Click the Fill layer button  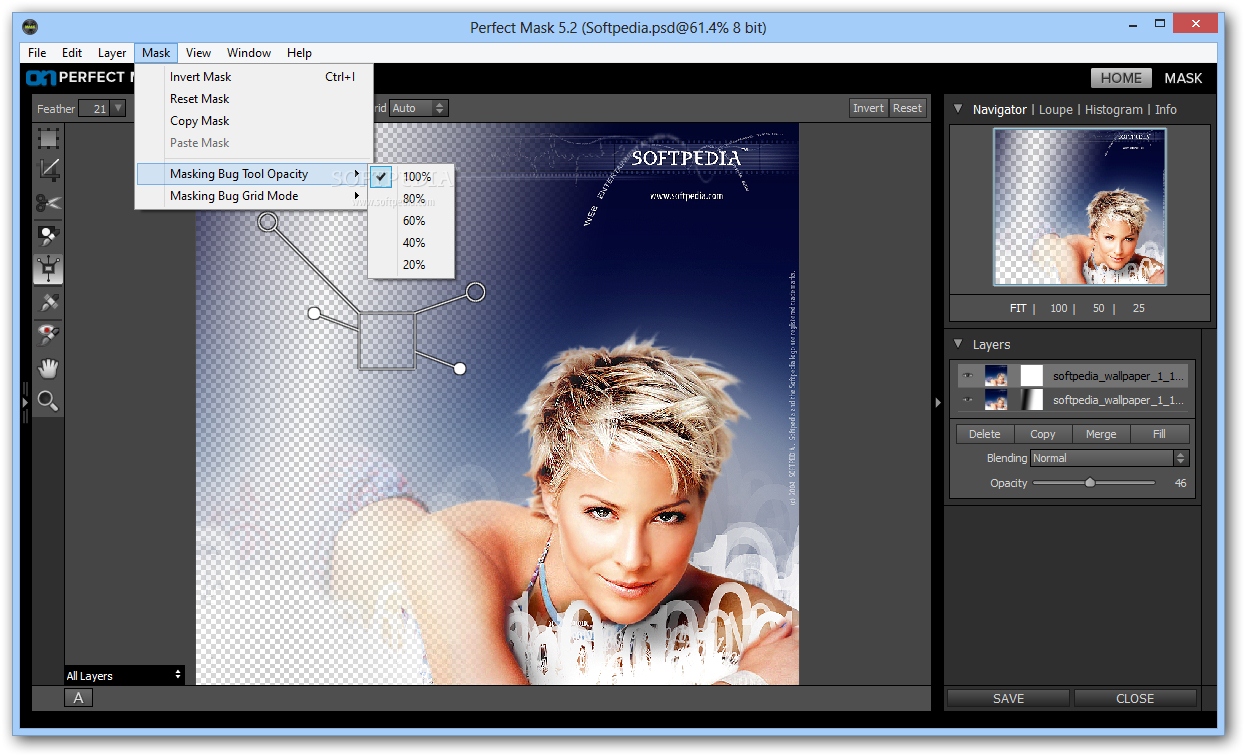[1159, 434]
